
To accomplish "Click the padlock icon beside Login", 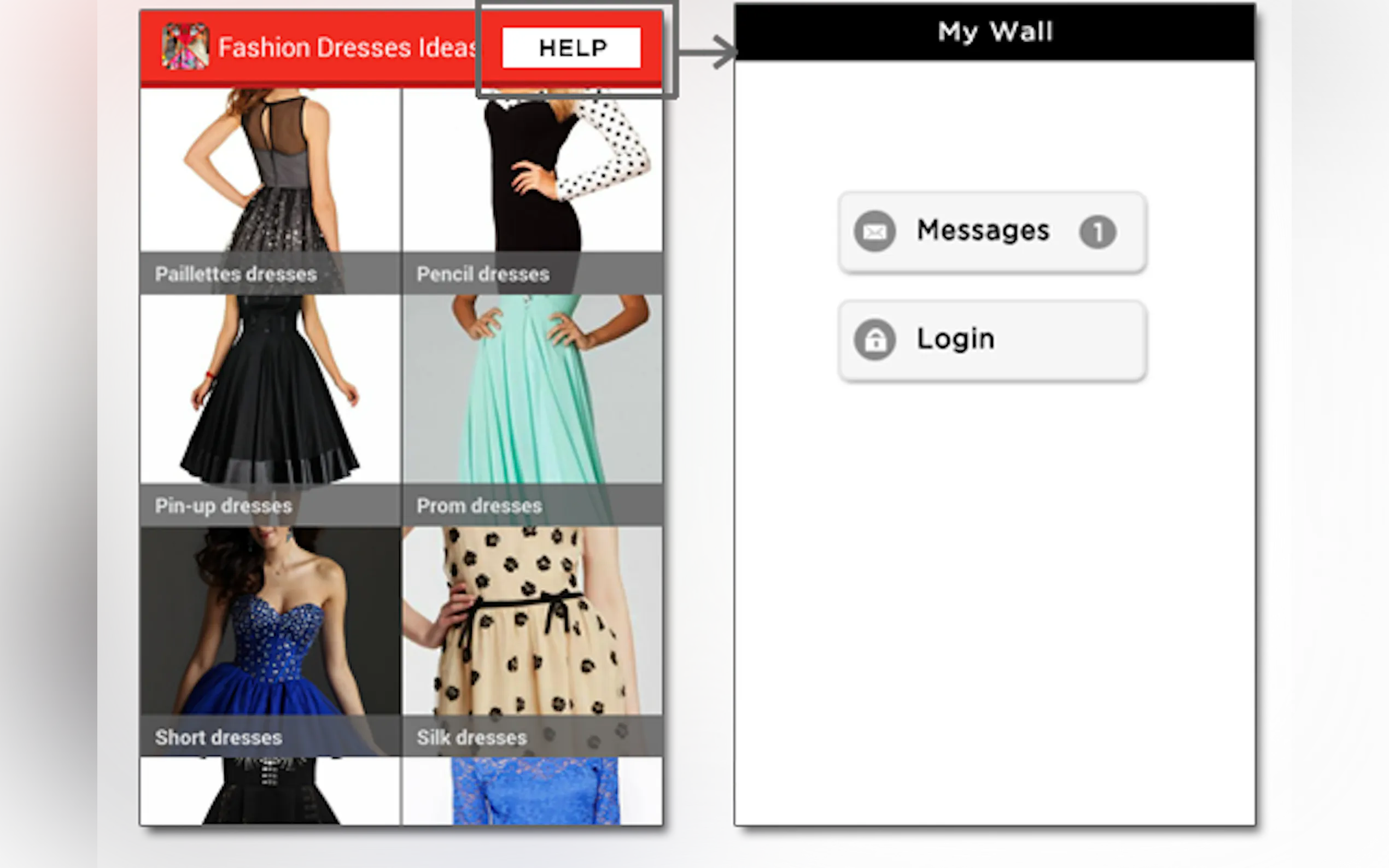I will tap(874, 341).
